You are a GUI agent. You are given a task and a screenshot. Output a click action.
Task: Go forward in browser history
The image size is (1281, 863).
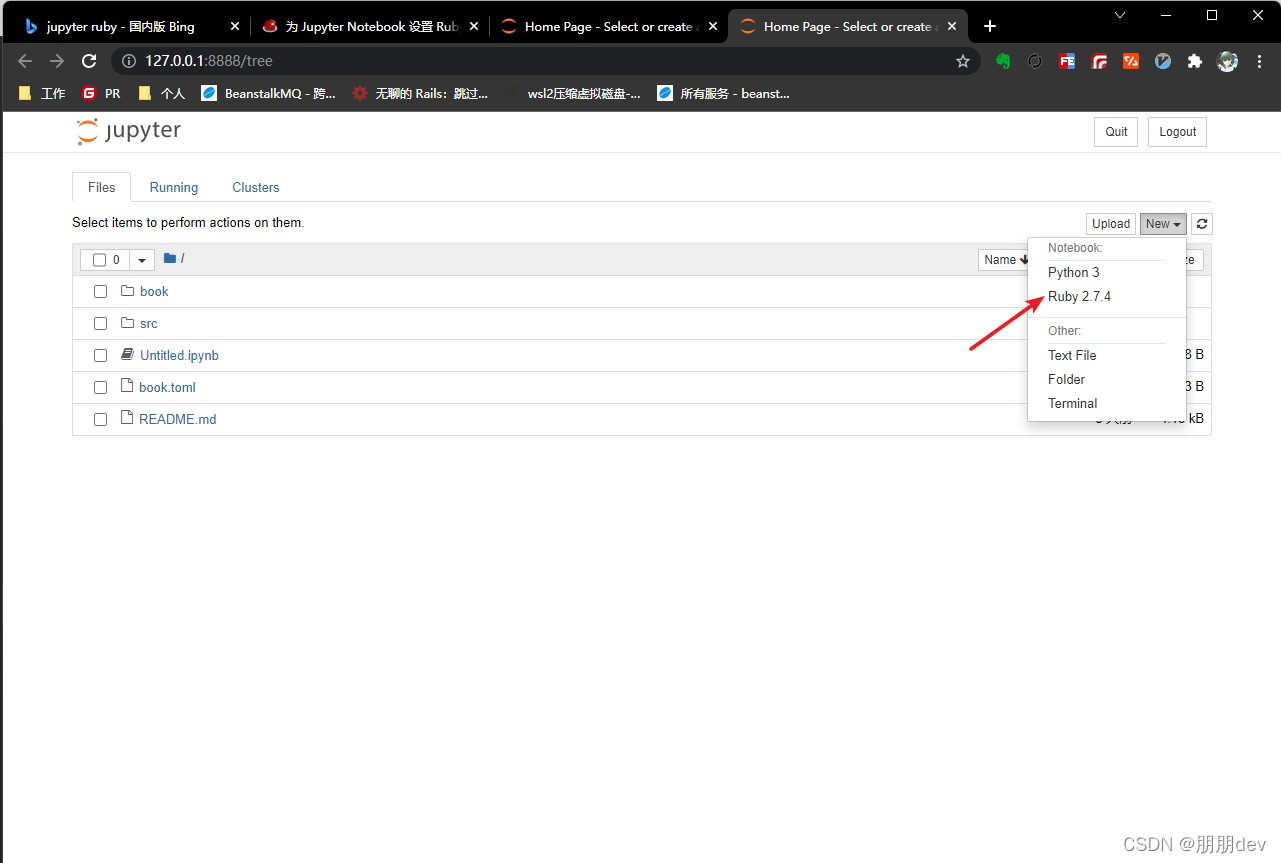pyautogui.click(x=57, y=61)
